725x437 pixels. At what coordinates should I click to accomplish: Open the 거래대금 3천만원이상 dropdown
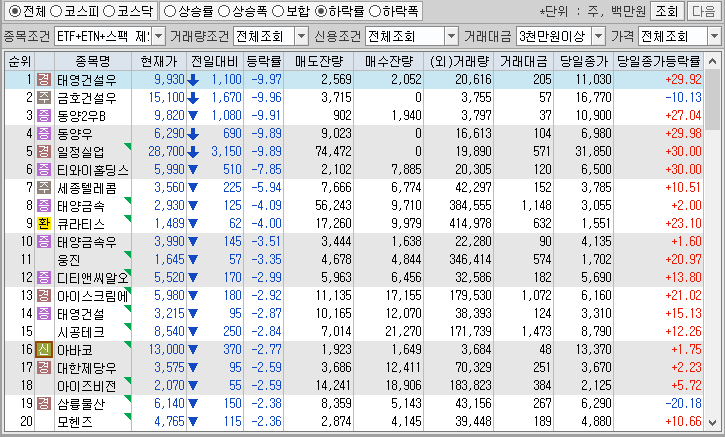[x=599, y=36]
